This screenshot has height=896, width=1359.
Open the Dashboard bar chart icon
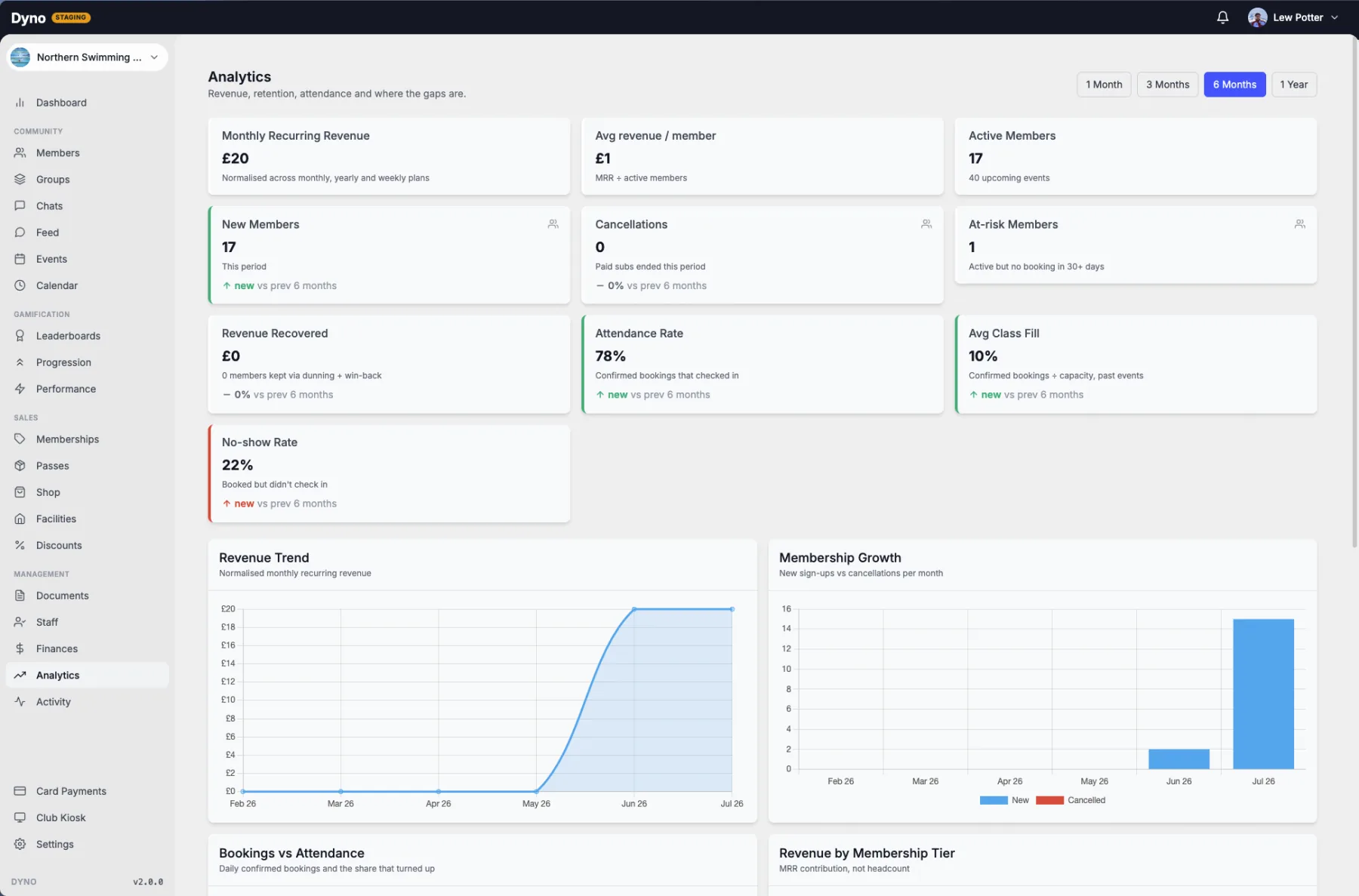[x=20, y=103]
